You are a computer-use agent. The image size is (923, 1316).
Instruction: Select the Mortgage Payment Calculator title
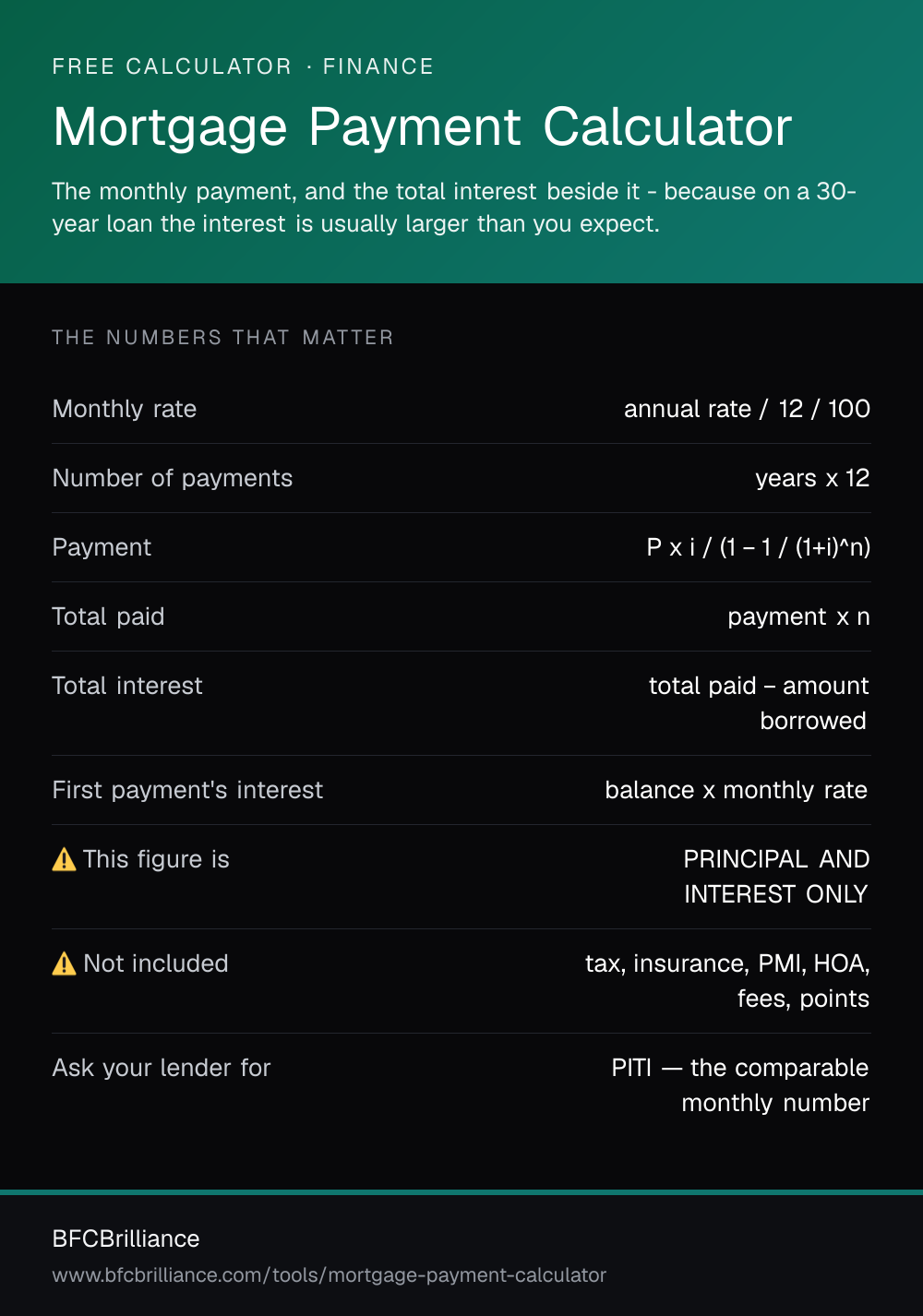(x=423, y=127)
